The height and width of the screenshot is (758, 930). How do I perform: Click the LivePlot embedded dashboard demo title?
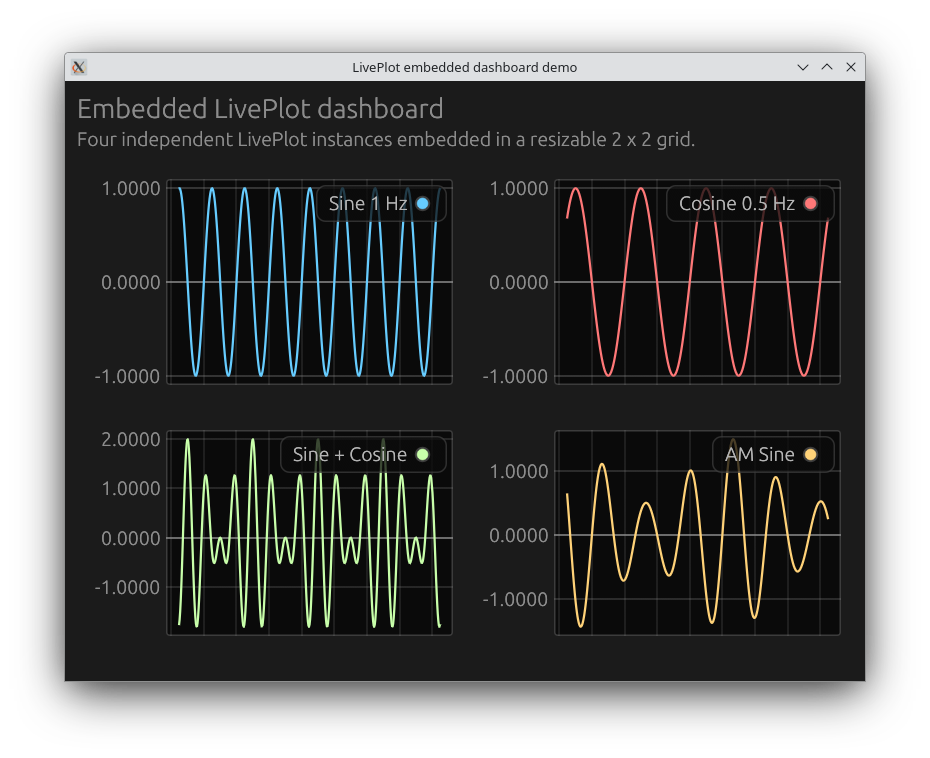[465, 67]
